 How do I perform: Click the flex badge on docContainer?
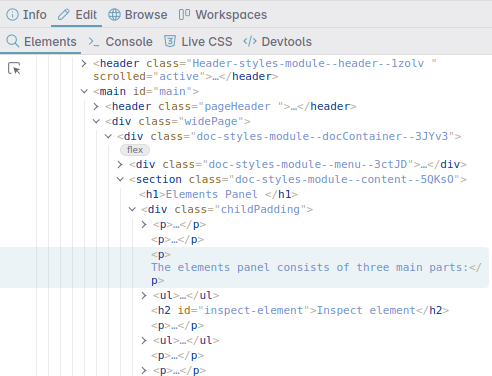(x=135, y=150)
